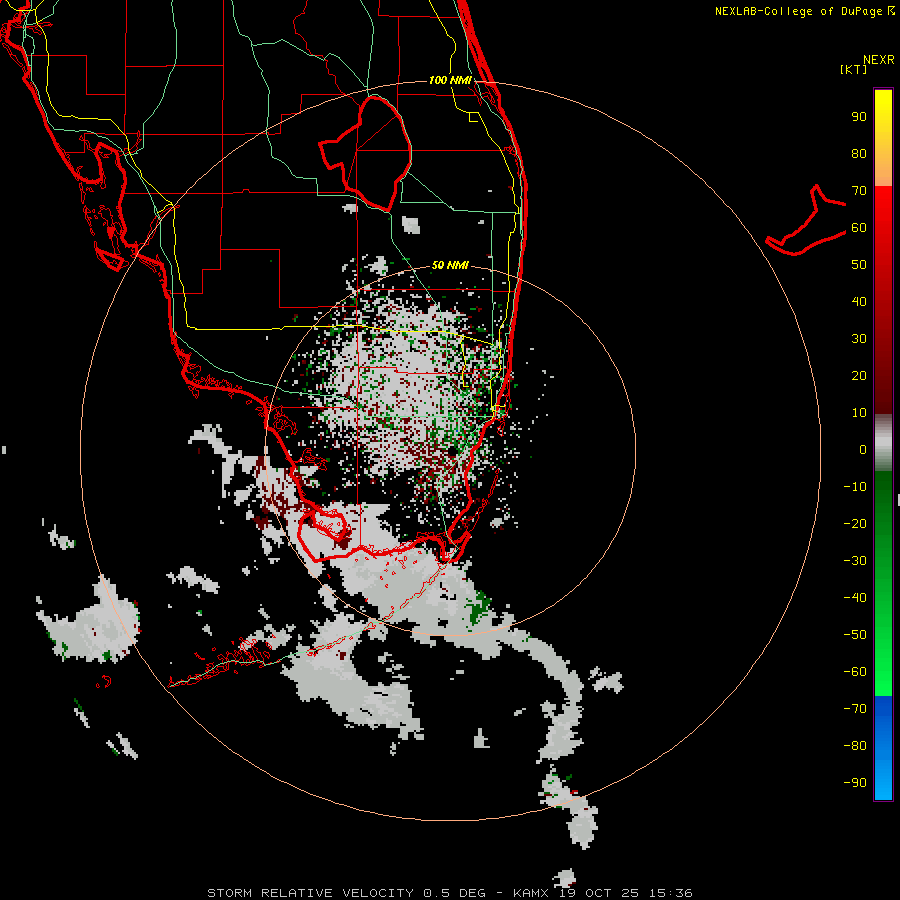Viewport: 900px width, 900px height.
Task: Click the -80 value on the velocity scale
Action: coord(855,746)
